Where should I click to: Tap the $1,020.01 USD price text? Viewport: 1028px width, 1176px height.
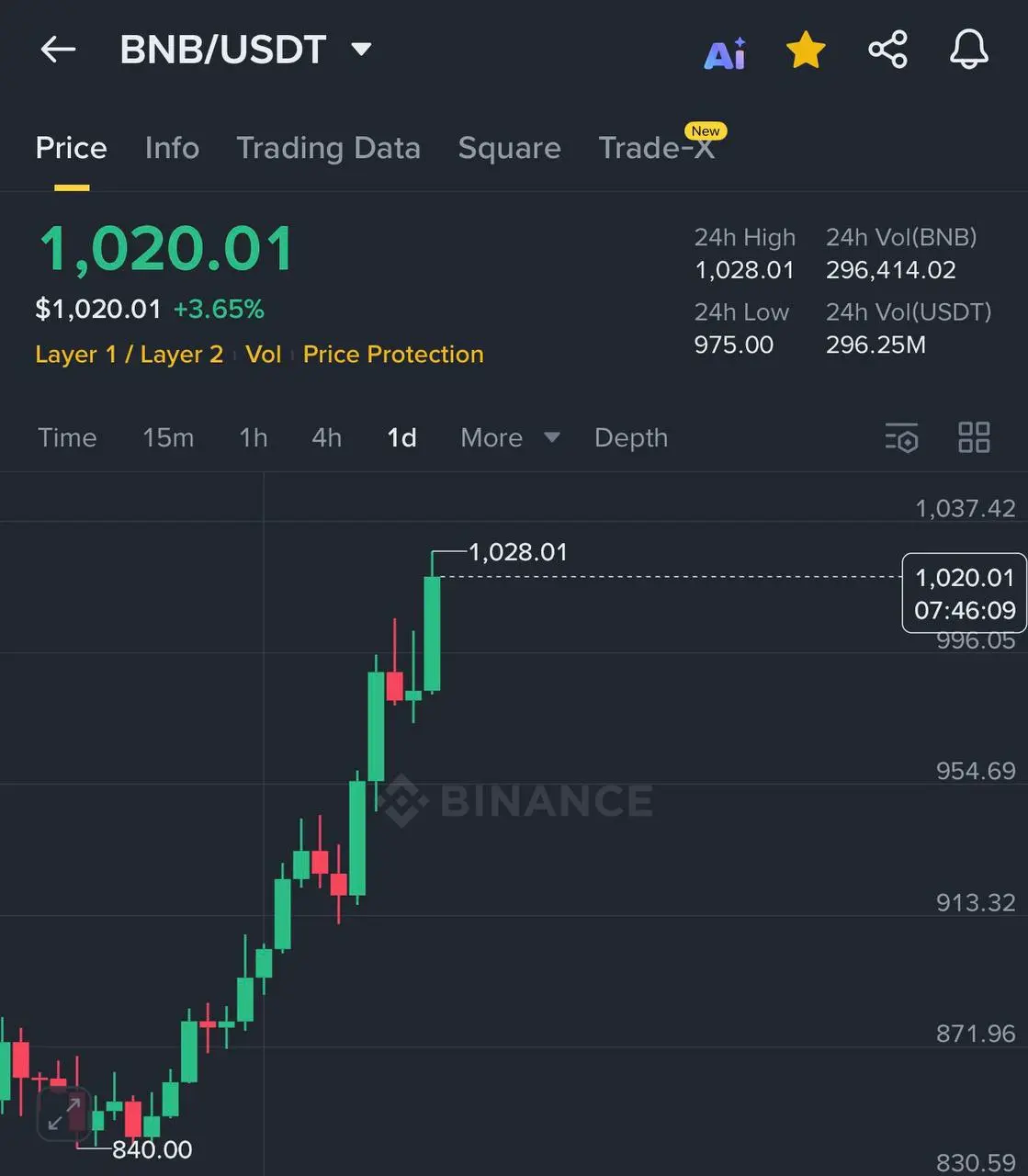(x=98, y=309)
